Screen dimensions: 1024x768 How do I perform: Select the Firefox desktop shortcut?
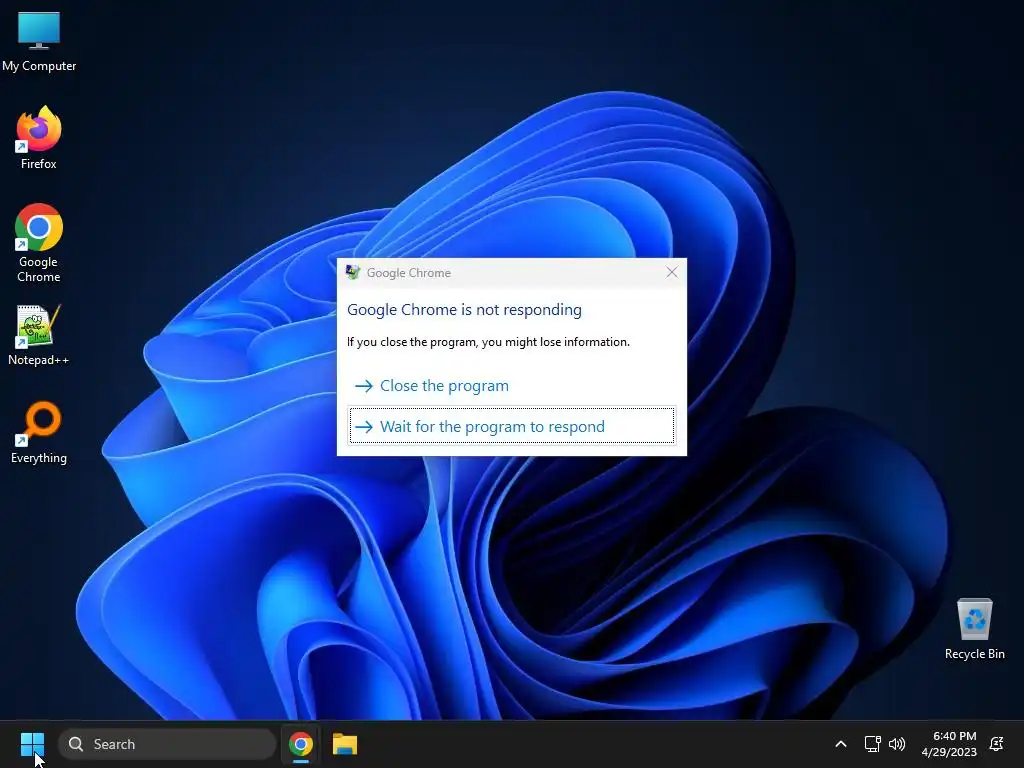pyautogui.click(x=39, y=138)
